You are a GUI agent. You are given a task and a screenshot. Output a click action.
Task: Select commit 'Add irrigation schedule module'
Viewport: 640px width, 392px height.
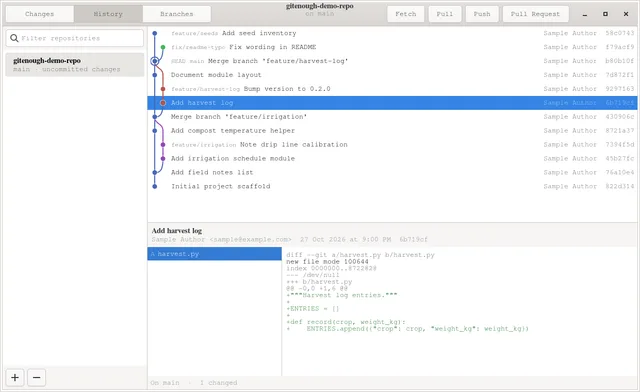(392, 158)
